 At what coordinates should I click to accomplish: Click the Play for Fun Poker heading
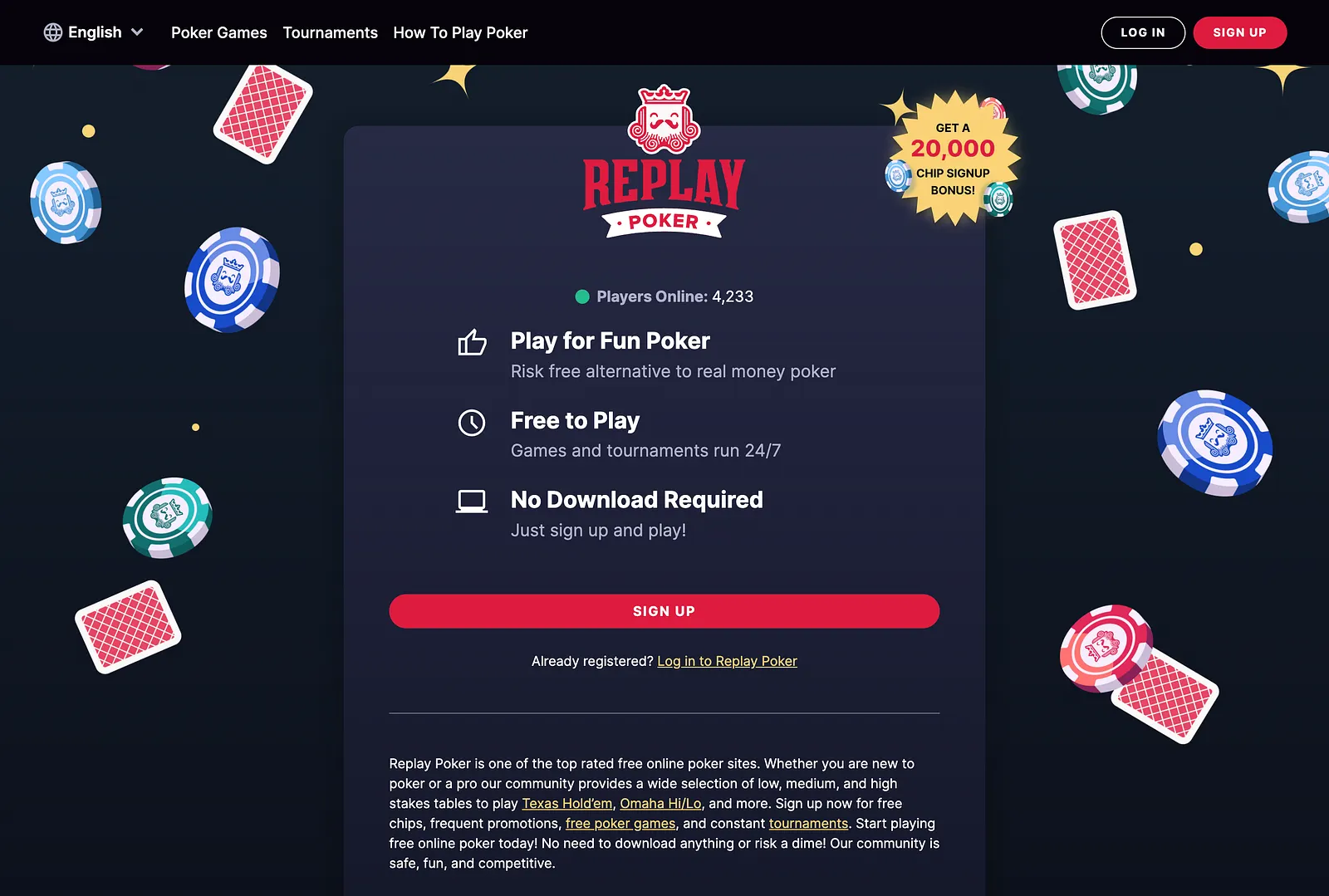[x=611, y=341]
